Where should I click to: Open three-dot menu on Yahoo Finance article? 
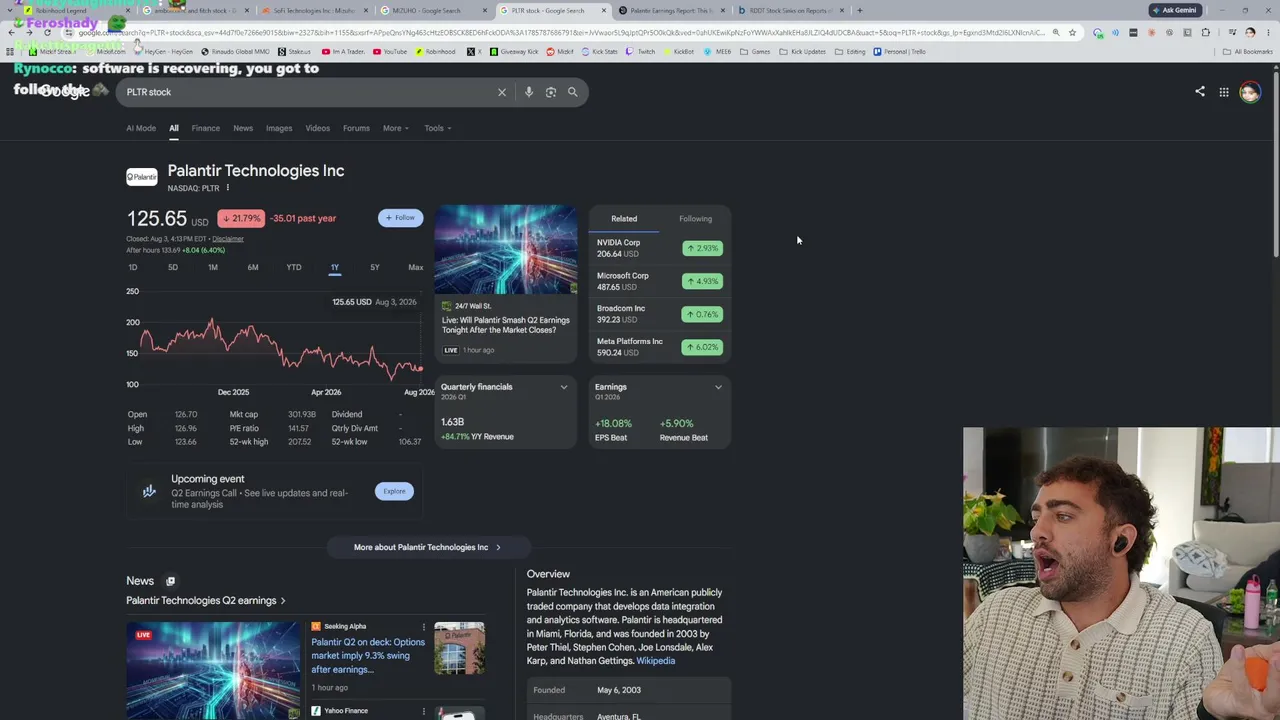(x=423, y=711)
